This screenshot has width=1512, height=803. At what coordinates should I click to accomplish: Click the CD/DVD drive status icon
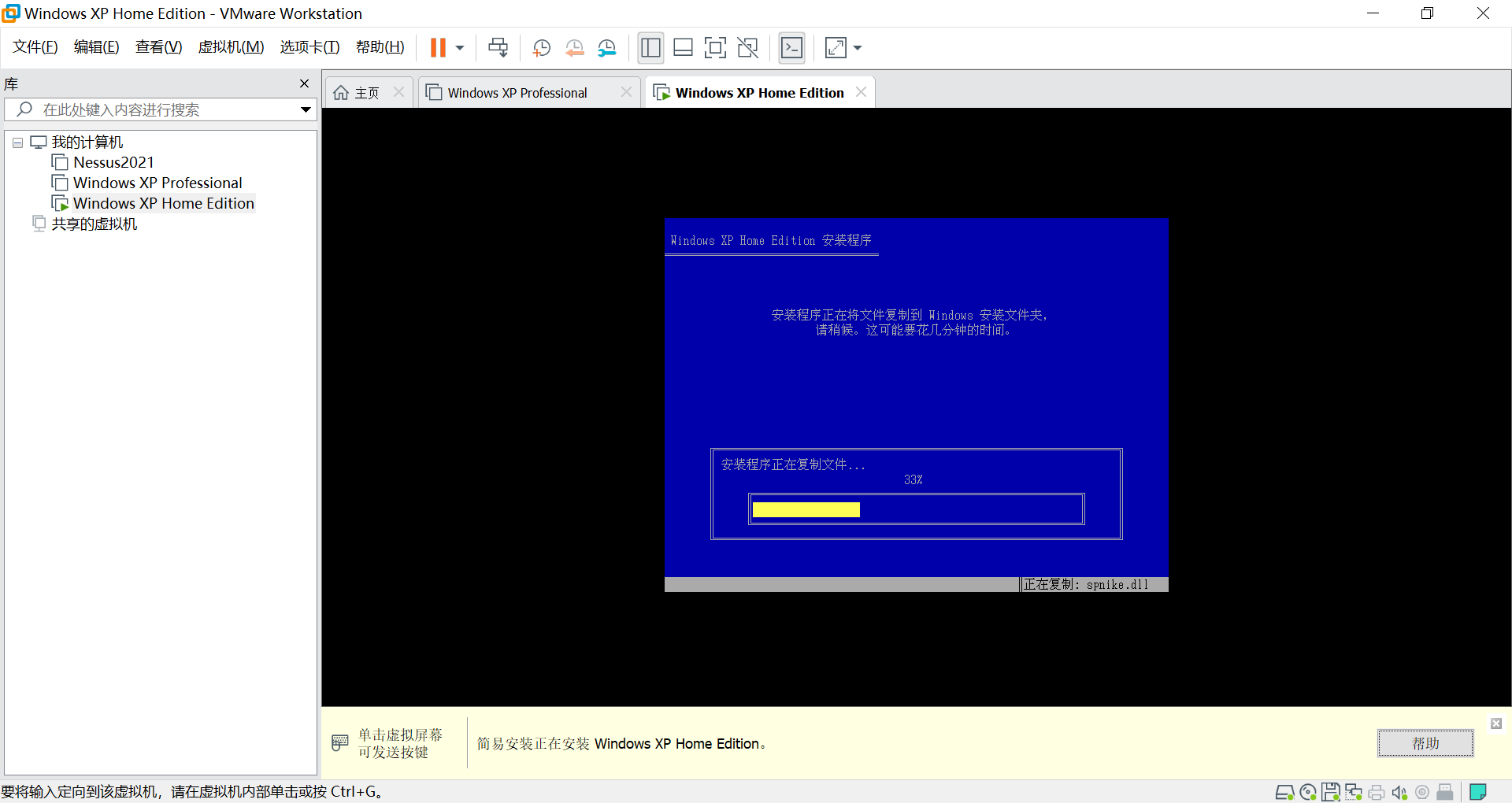tap(1308, 792)
